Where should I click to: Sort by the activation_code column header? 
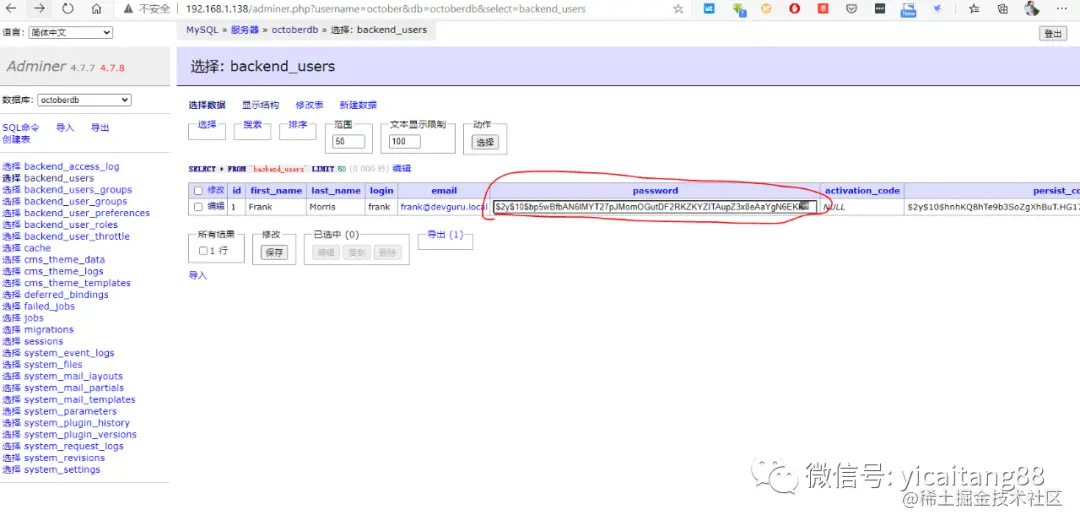coord(862,191)
